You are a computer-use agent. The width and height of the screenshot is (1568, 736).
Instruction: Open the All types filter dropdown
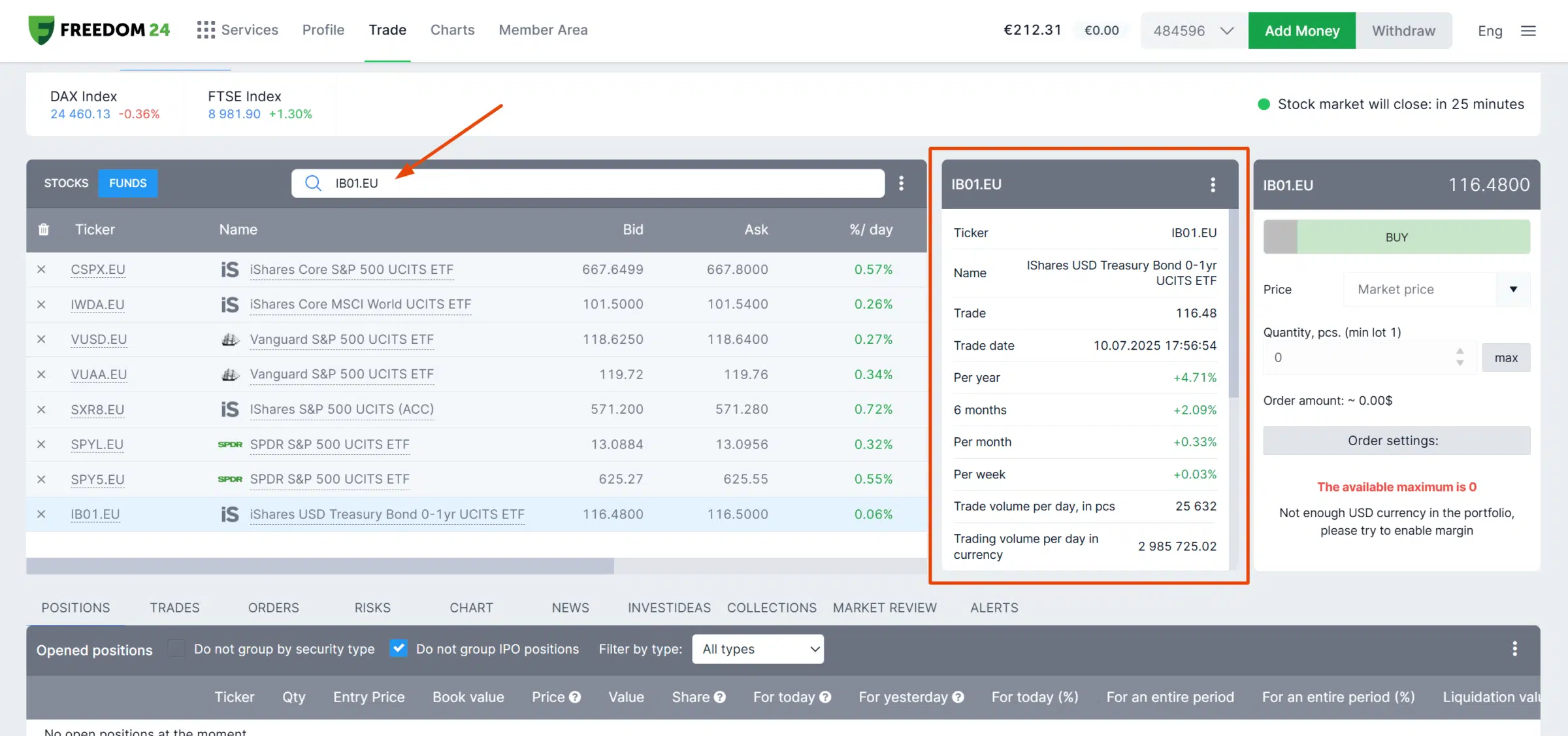click(x=758, y=649)
